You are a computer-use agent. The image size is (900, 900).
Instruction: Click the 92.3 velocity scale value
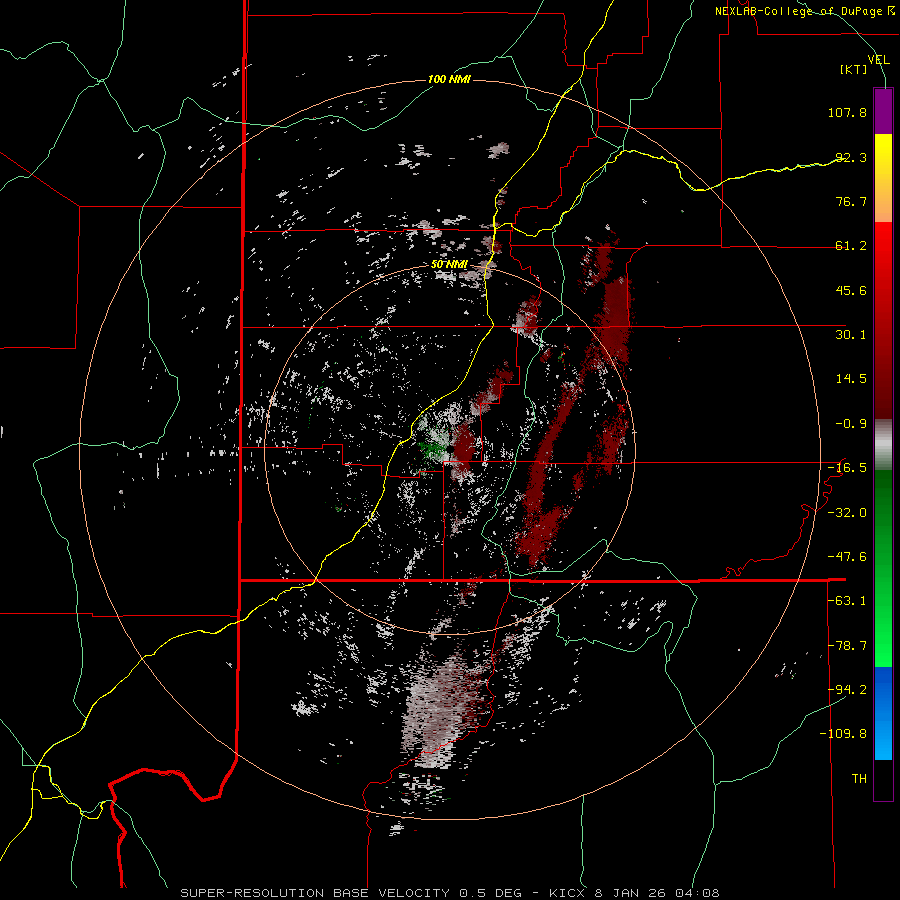pos(851,157)
